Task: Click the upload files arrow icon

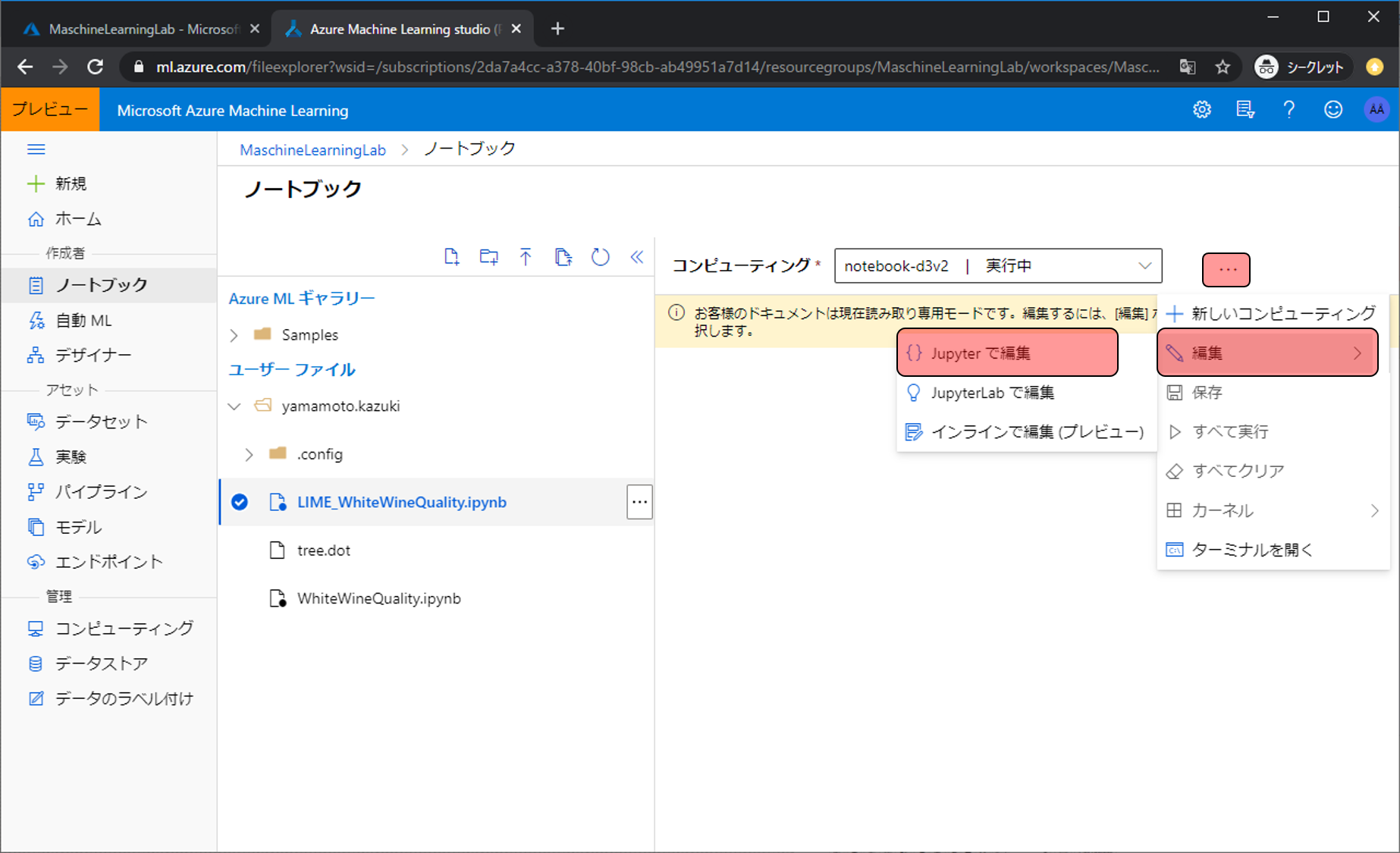Action: pos(526,257)
